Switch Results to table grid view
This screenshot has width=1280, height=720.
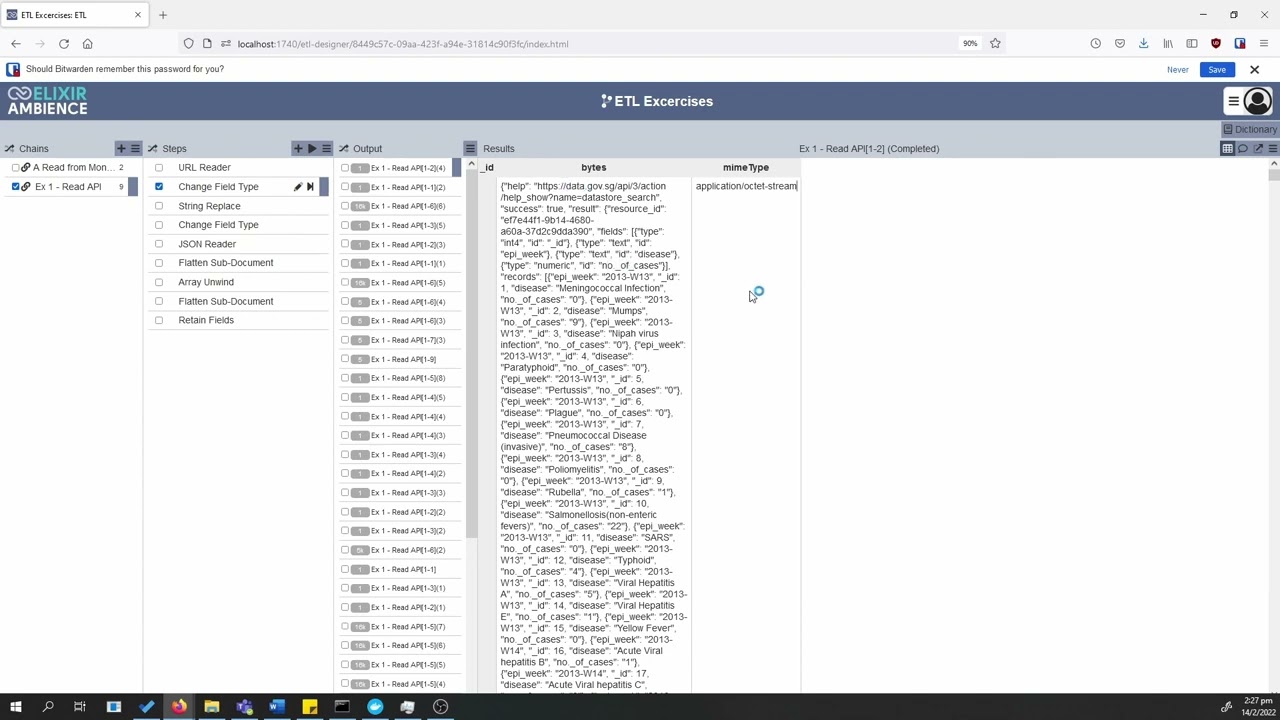[x=1227, y=148]
